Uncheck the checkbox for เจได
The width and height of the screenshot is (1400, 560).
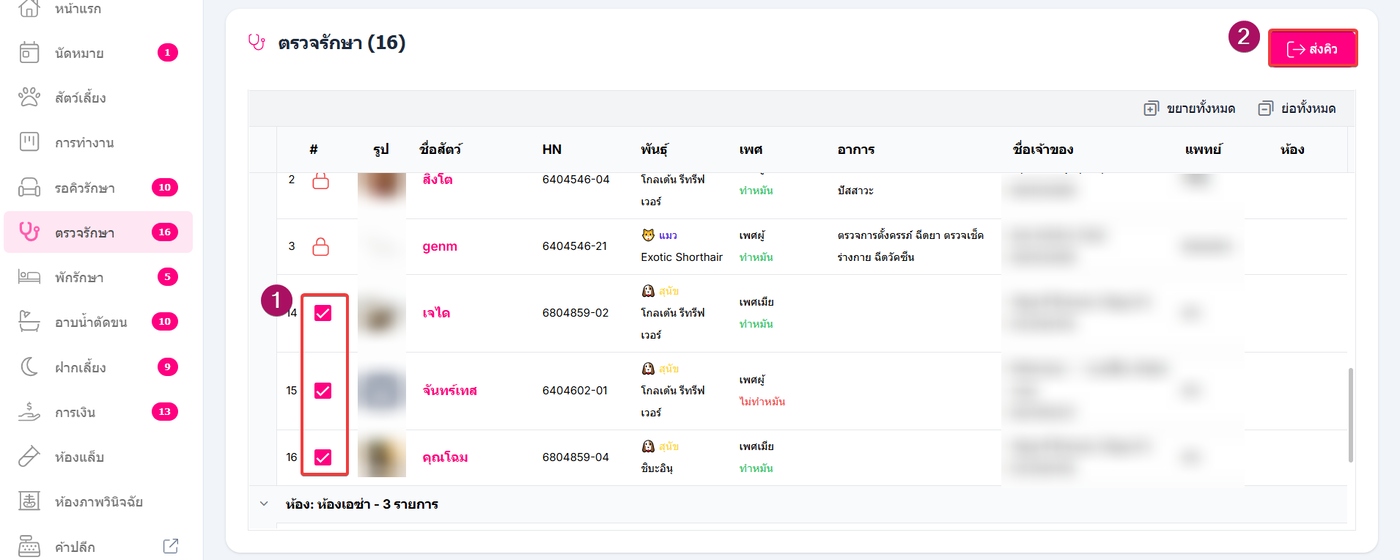(323, 313)
